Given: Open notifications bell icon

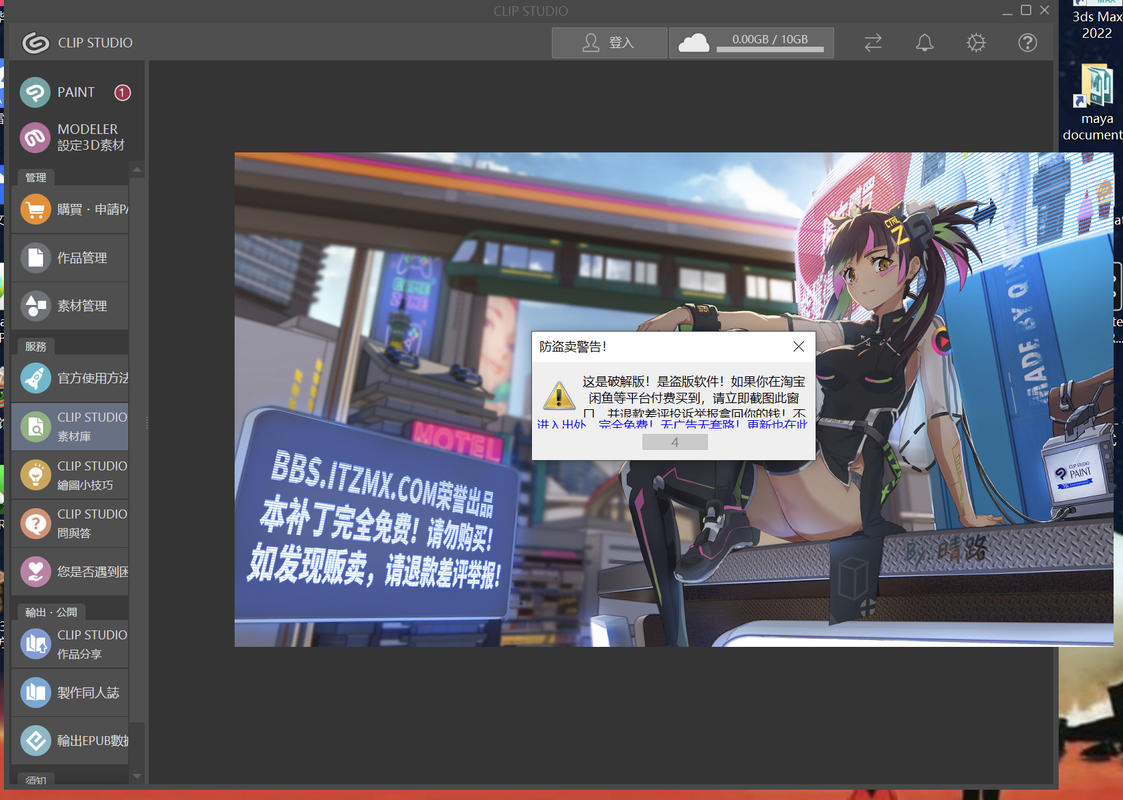Looking at the screenshot, I should pos(925,43).
